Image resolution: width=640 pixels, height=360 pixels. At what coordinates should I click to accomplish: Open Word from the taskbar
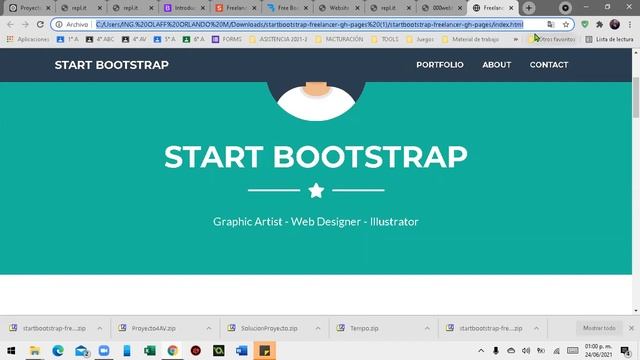242,351
